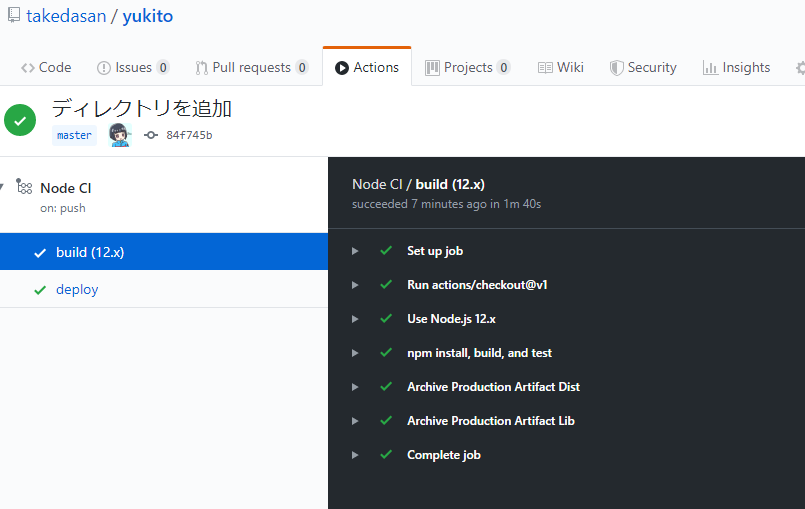
Task: Click the Pull requests count badge
Action: 302,67
